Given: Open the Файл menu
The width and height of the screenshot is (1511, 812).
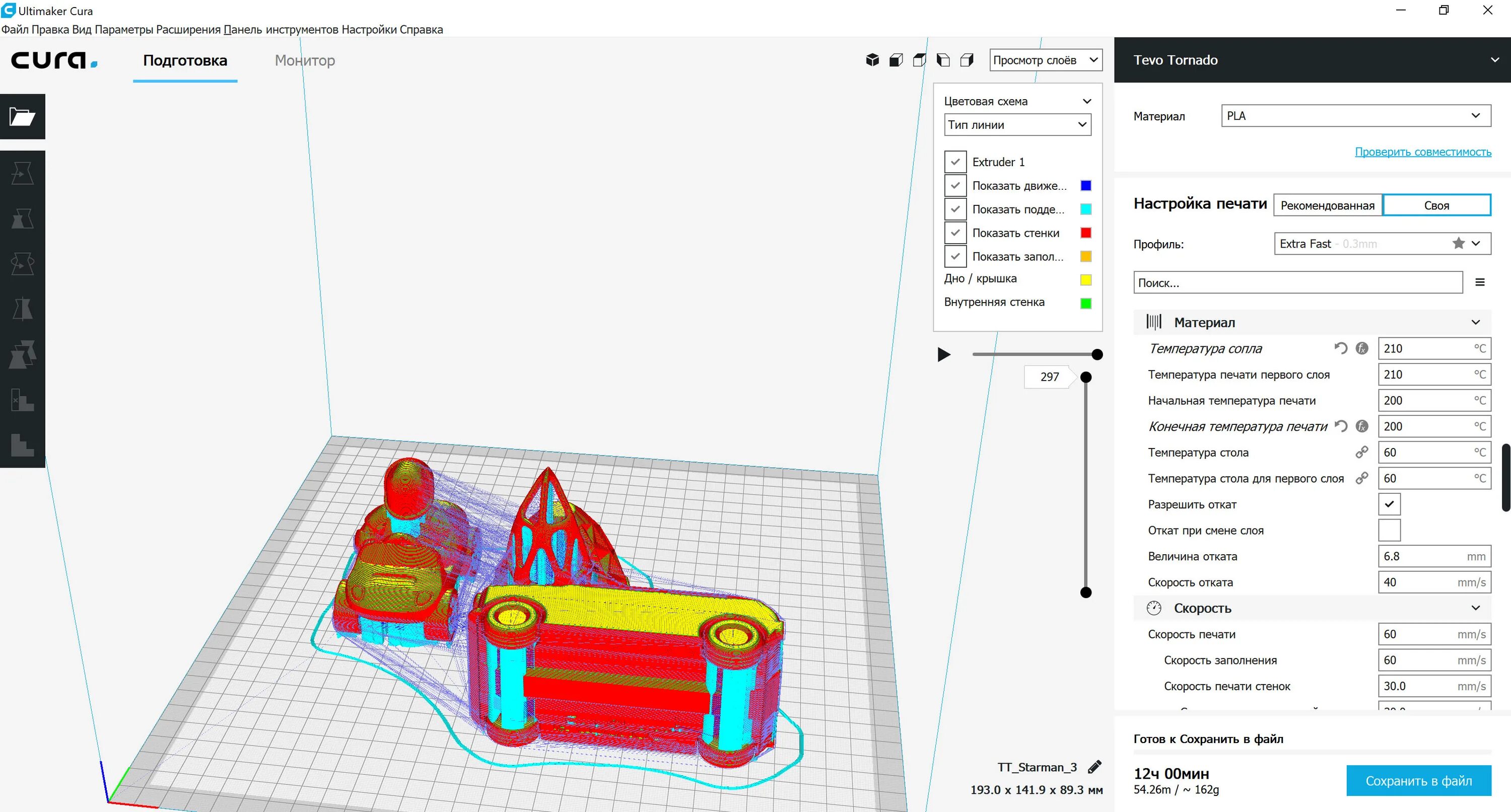Looking at the screenshot, I should point(15,29).
